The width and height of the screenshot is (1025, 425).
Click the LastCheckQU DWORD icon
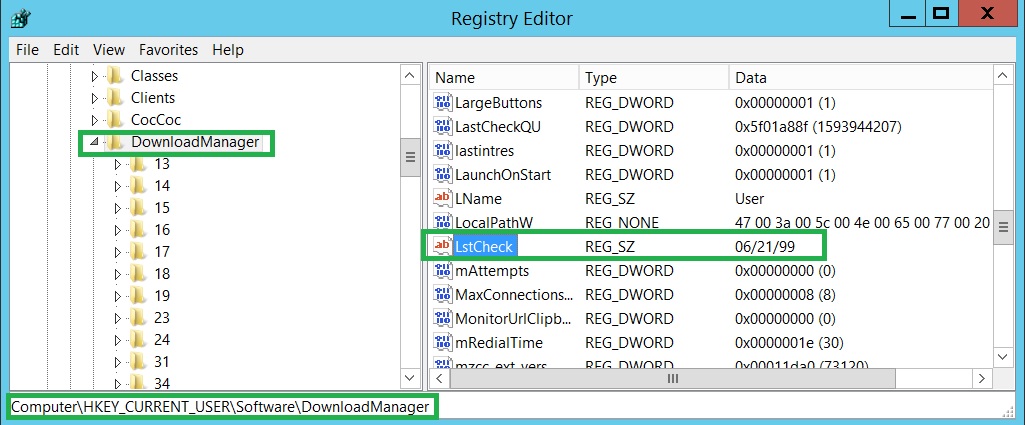[x=443, y=127]
